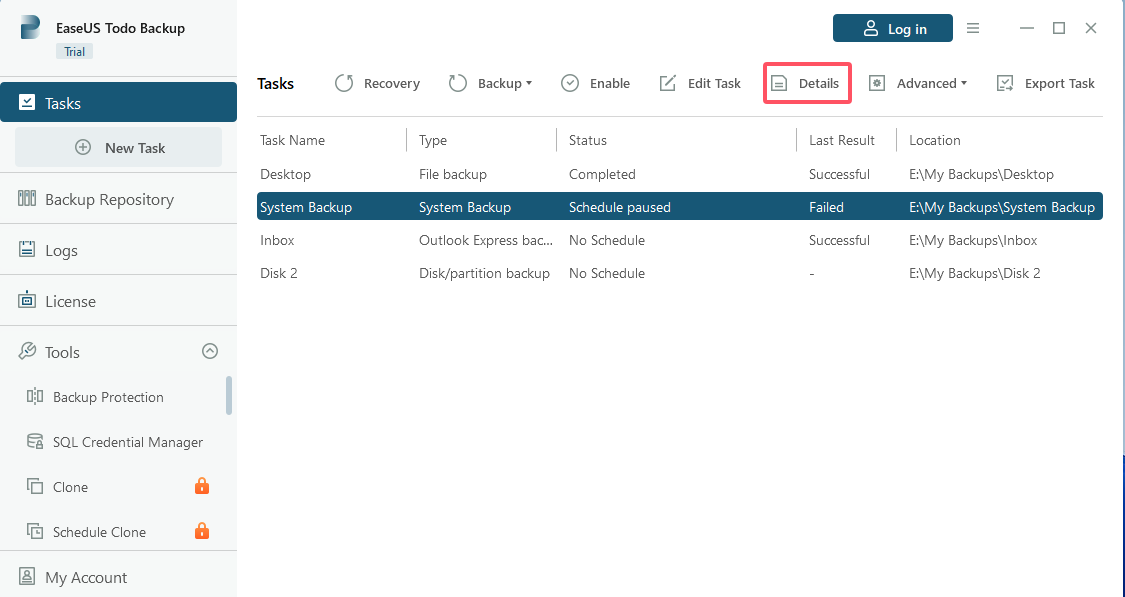Create a New Task
This screenshot has width=1125, height=597.
tap(118, 148)
